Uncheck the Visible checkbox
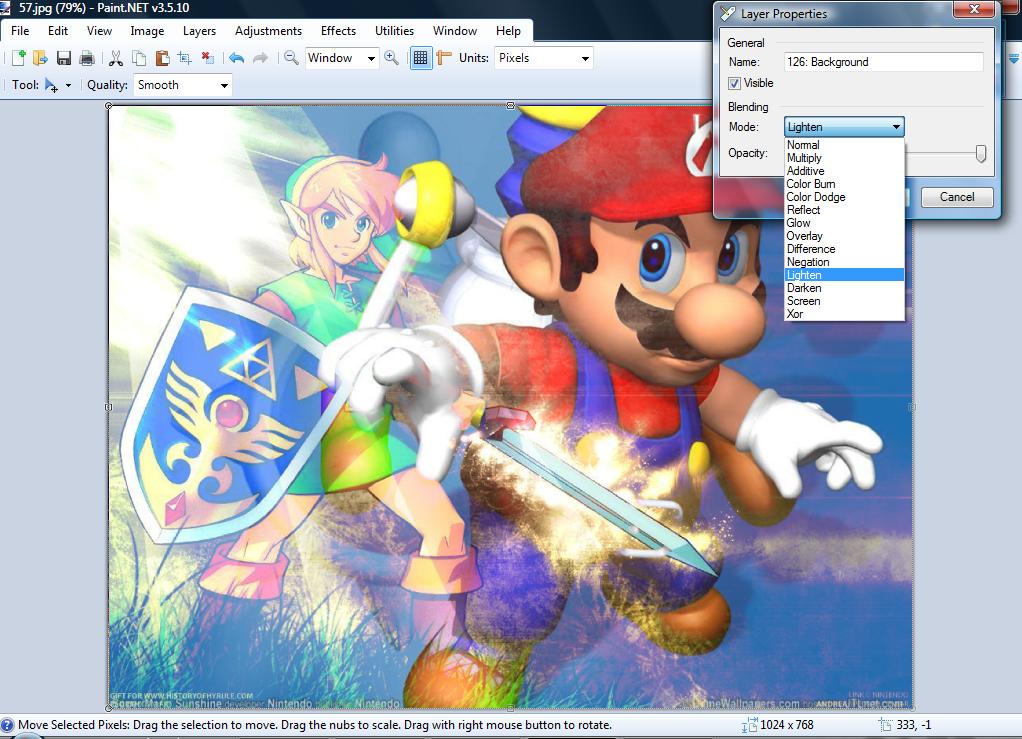Image resolution: width=1022 pixels, height=739 pixels. click(x=735, y=83)
